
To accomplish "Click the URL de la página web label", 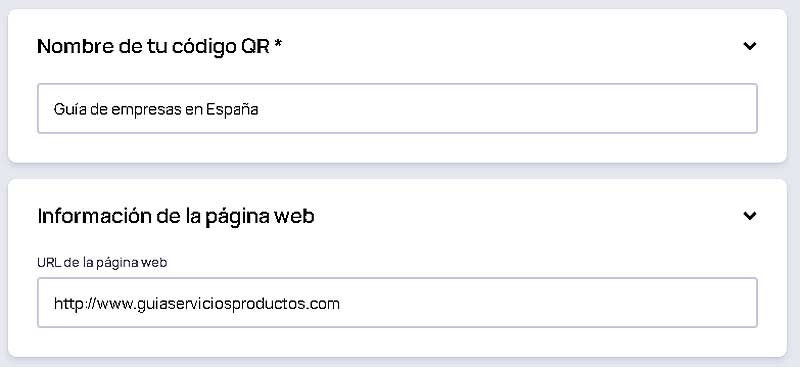I will point(102,263).
